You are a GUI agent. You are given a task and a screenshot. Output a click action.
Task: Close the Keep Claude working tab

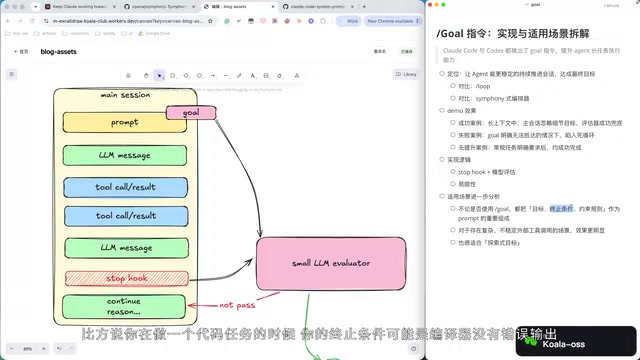114,7
